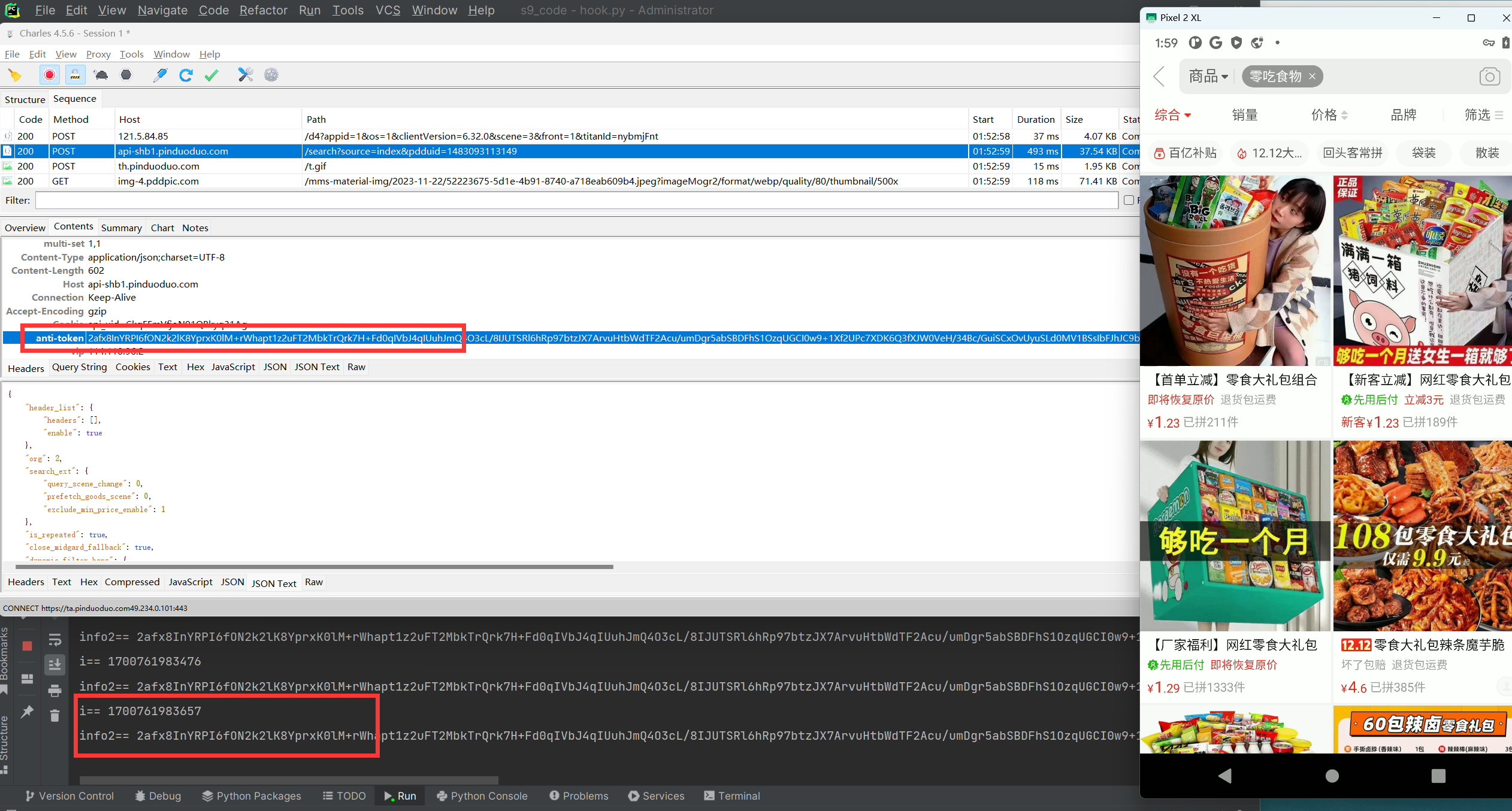Tap back arrow in Pixel 2 XL search
Image resolution: width=1512 pixels, height=811 pixels.
[1159, 77]
